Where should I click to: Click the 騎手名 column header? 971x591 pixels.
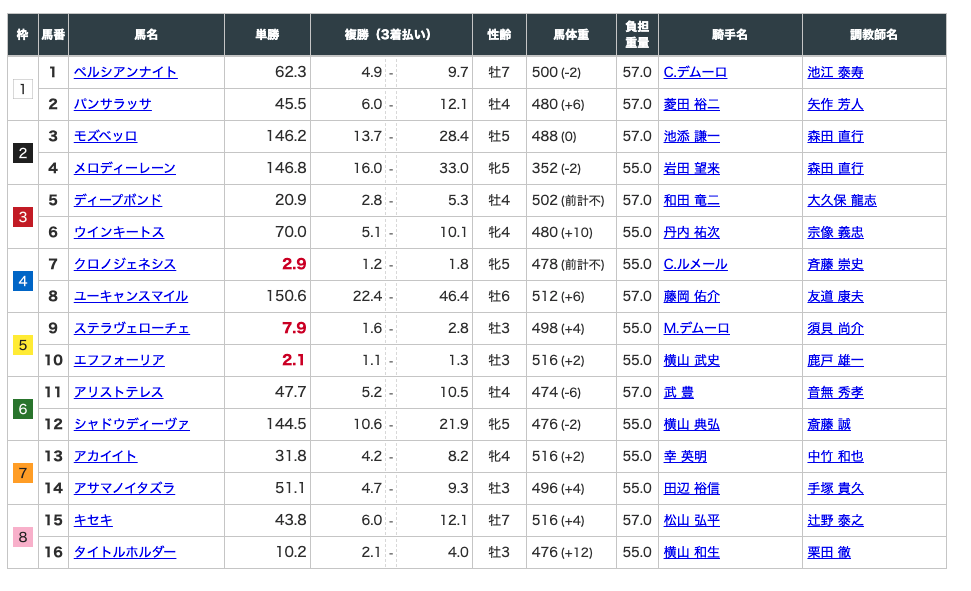pos(730,35)
